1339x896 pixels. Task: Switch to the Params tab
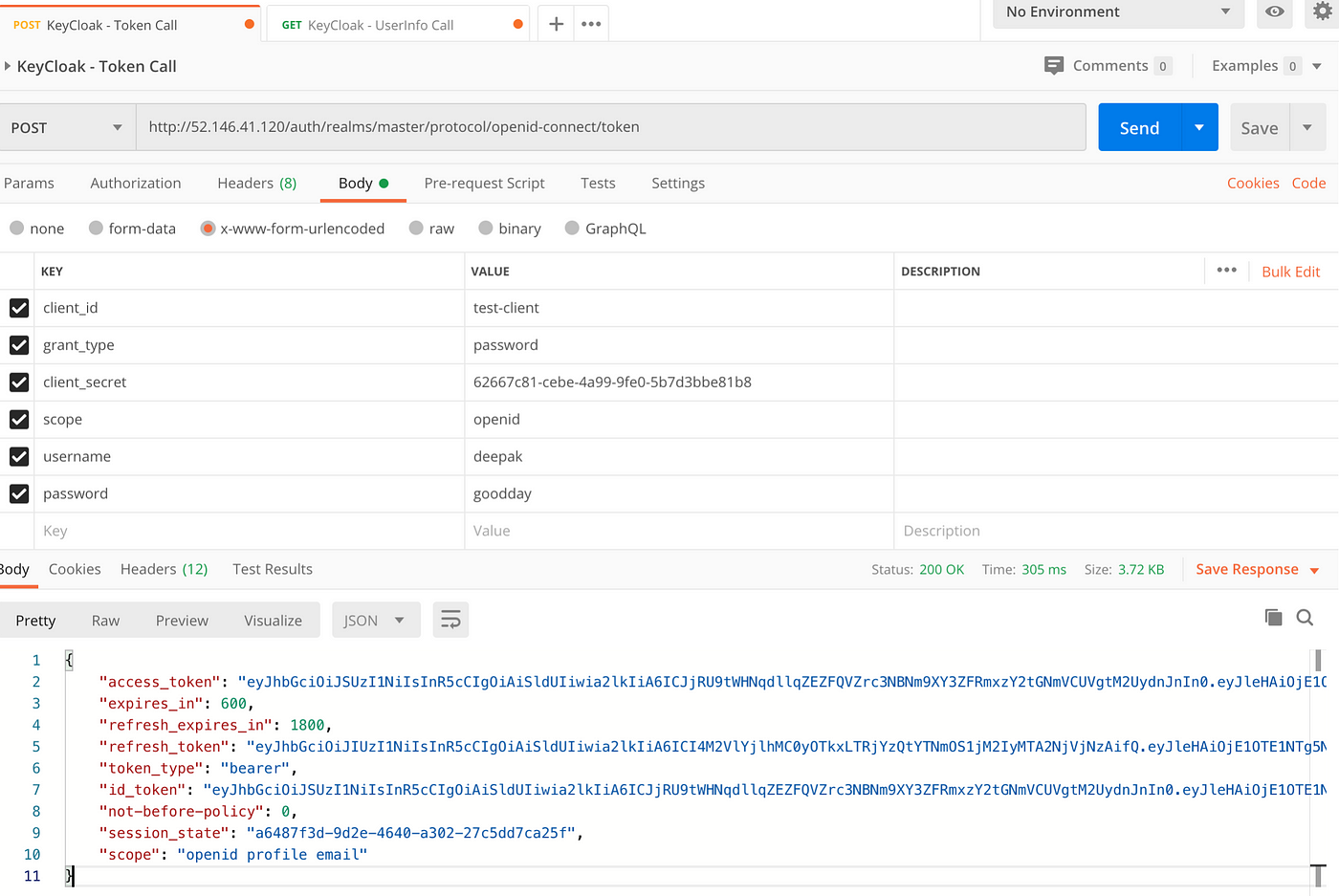[29, 183]
